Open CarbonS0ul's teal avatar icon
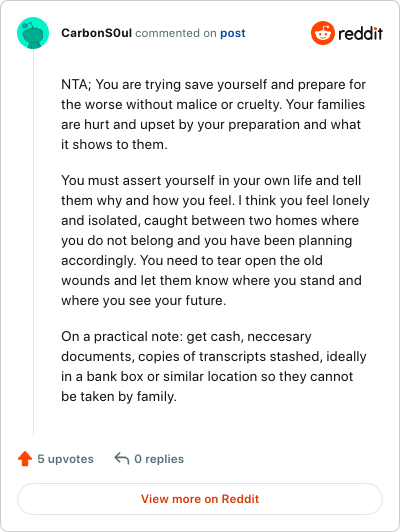Image resolution: width=400 pixels, height=532 pixels. click(33, 33)
